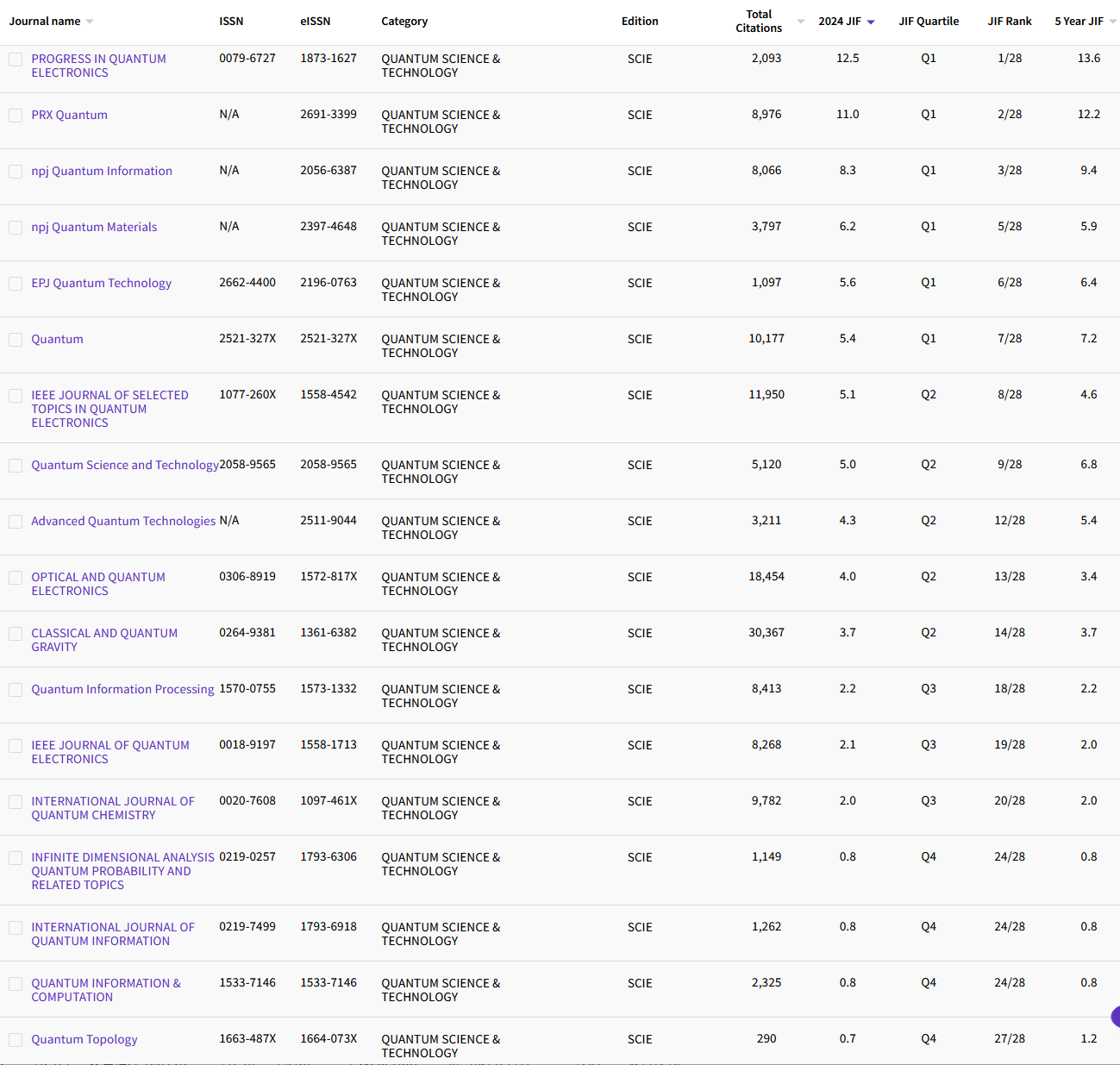1120x1065 pixels.
Task: Open Quantum Information Processing journal
Action: click(122, 689)
